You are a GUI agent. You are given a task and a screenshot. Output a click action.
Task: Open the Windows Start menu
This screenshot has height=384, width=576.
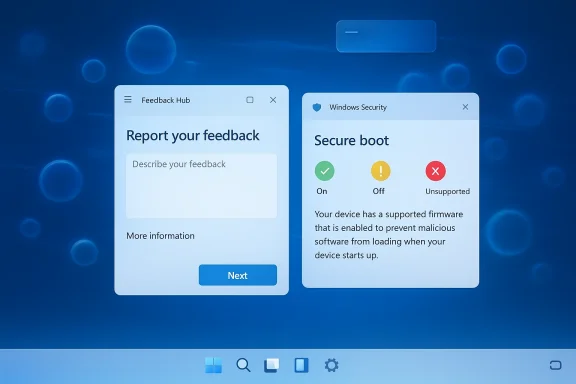pyautogui.click(x=213, y=365)
